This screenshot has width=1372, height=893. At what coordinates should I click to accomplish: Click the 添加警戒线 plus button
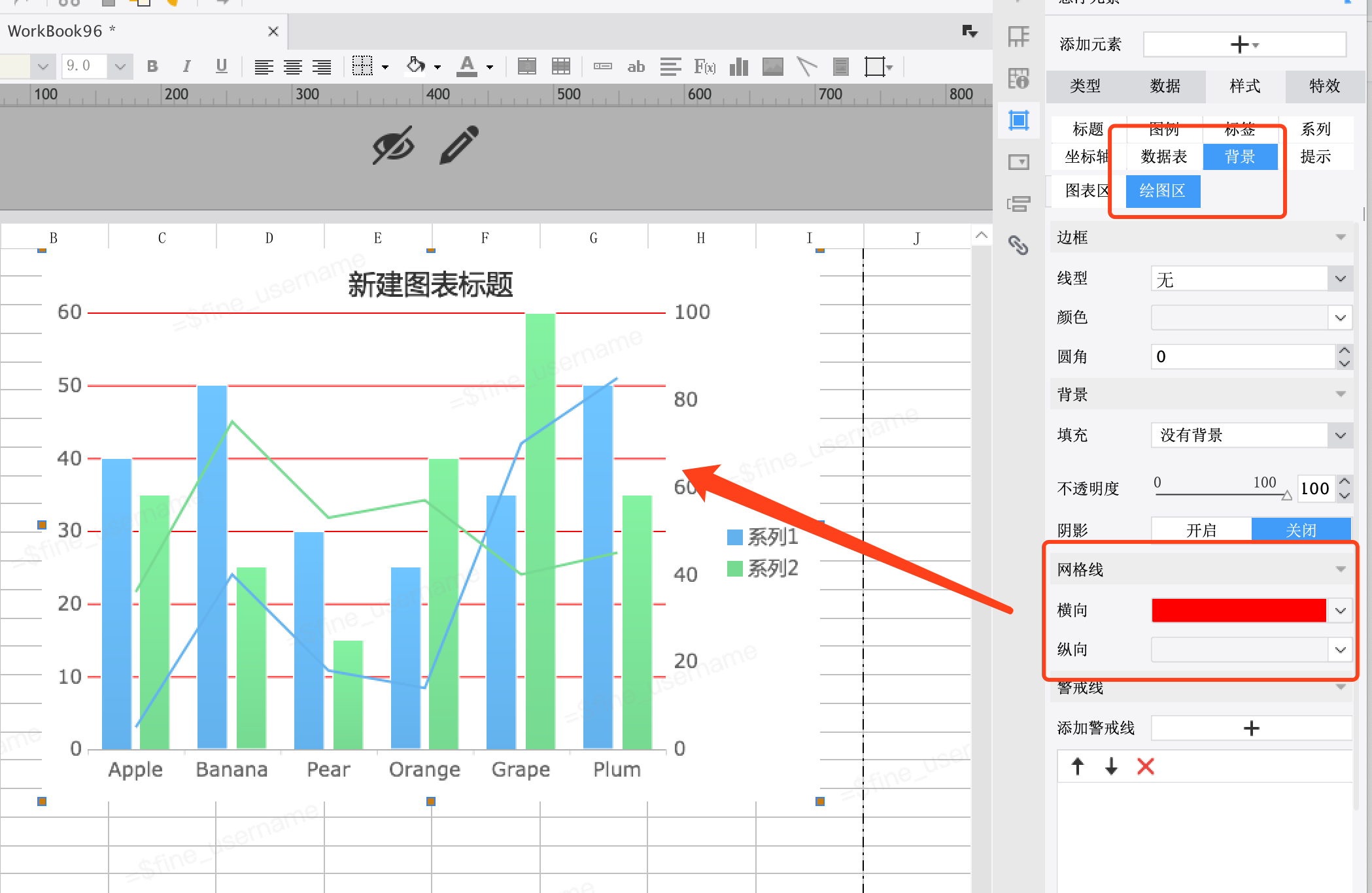click(x=1250, y=728)
